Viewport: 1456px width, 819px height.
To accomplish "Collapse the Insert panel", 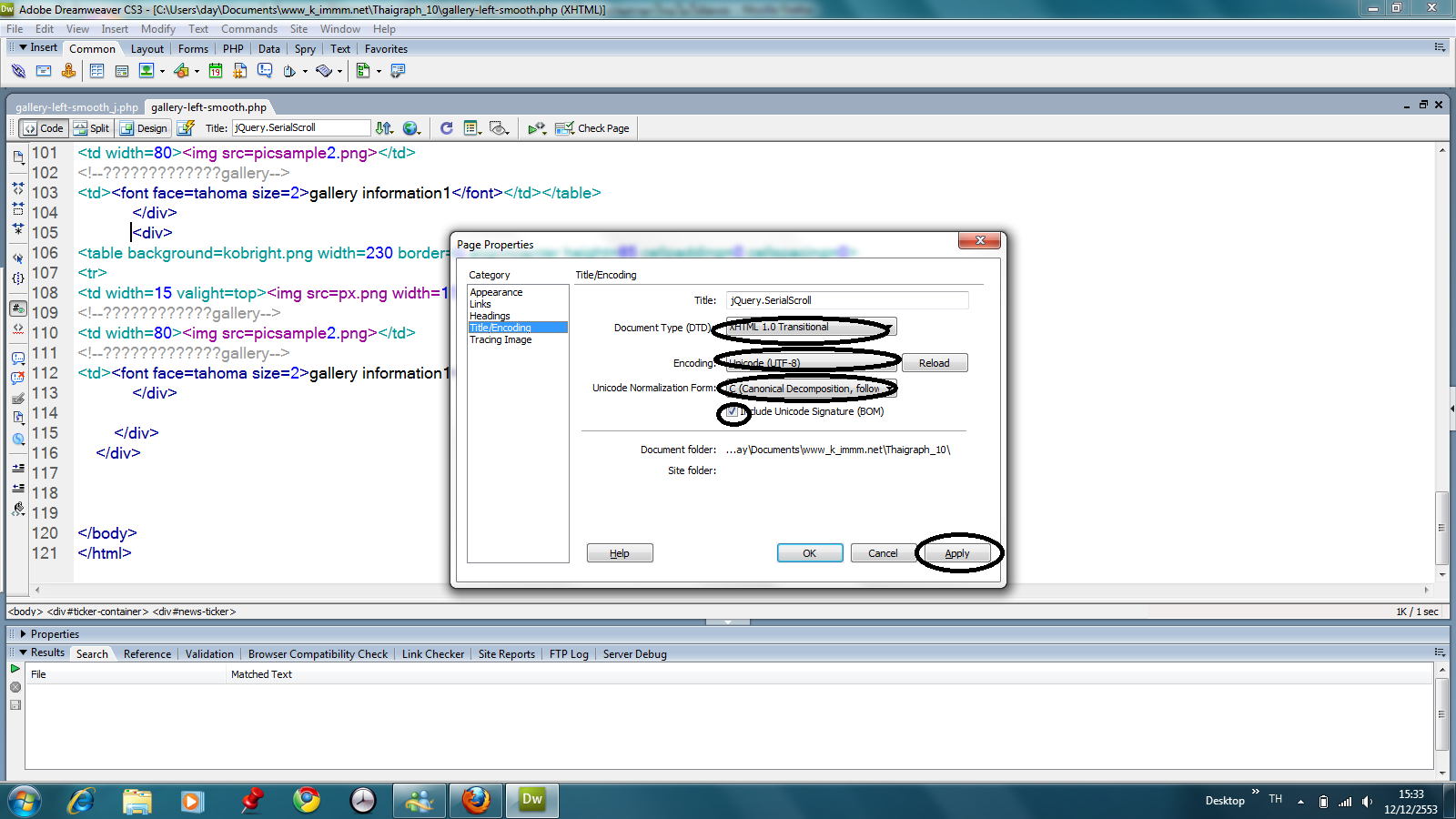I will point(23,47).
